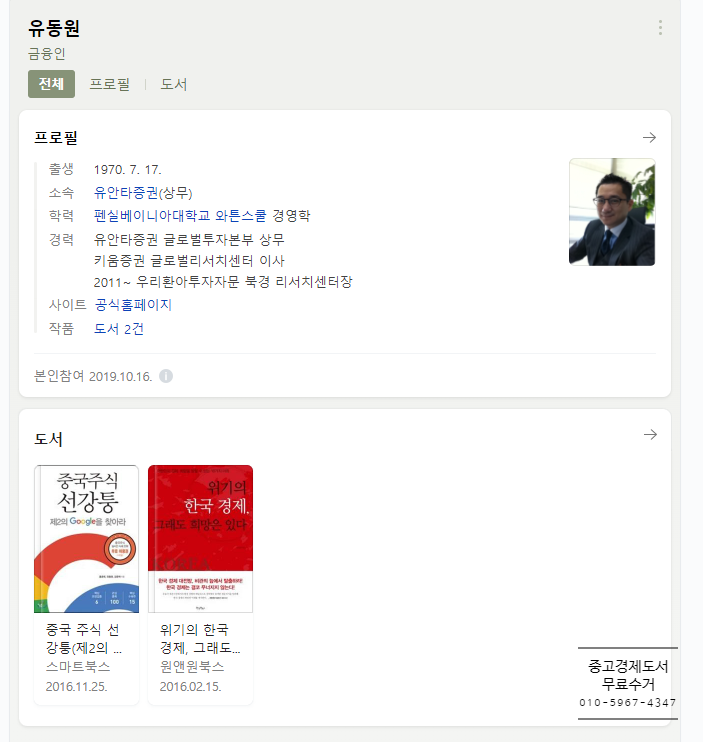Click the occupation label 금융인
The width and height of the screenshot is (703, 742).
tap(46, 53)
